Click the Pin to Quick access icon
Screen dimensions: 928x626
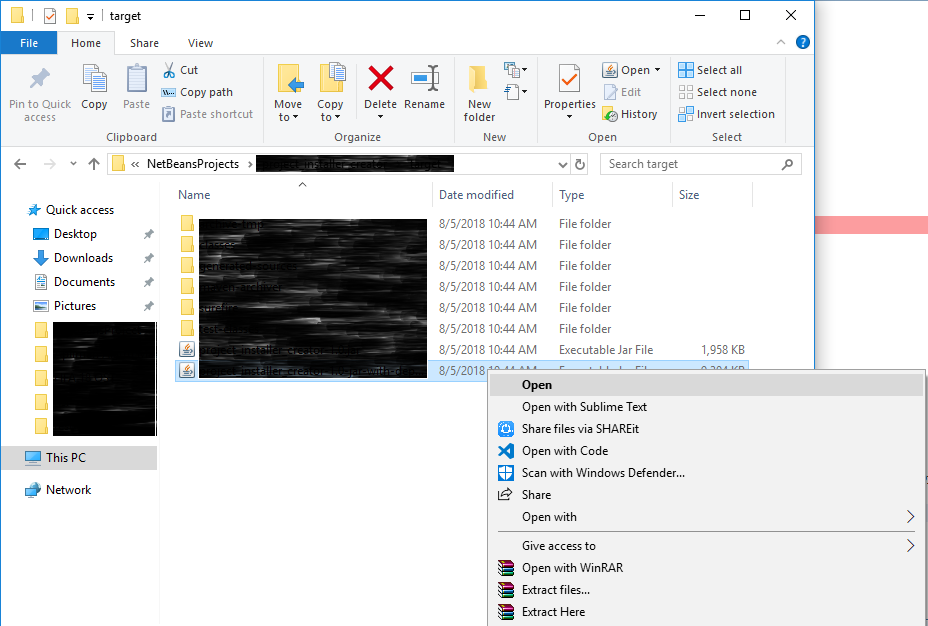tap(40, 79)
